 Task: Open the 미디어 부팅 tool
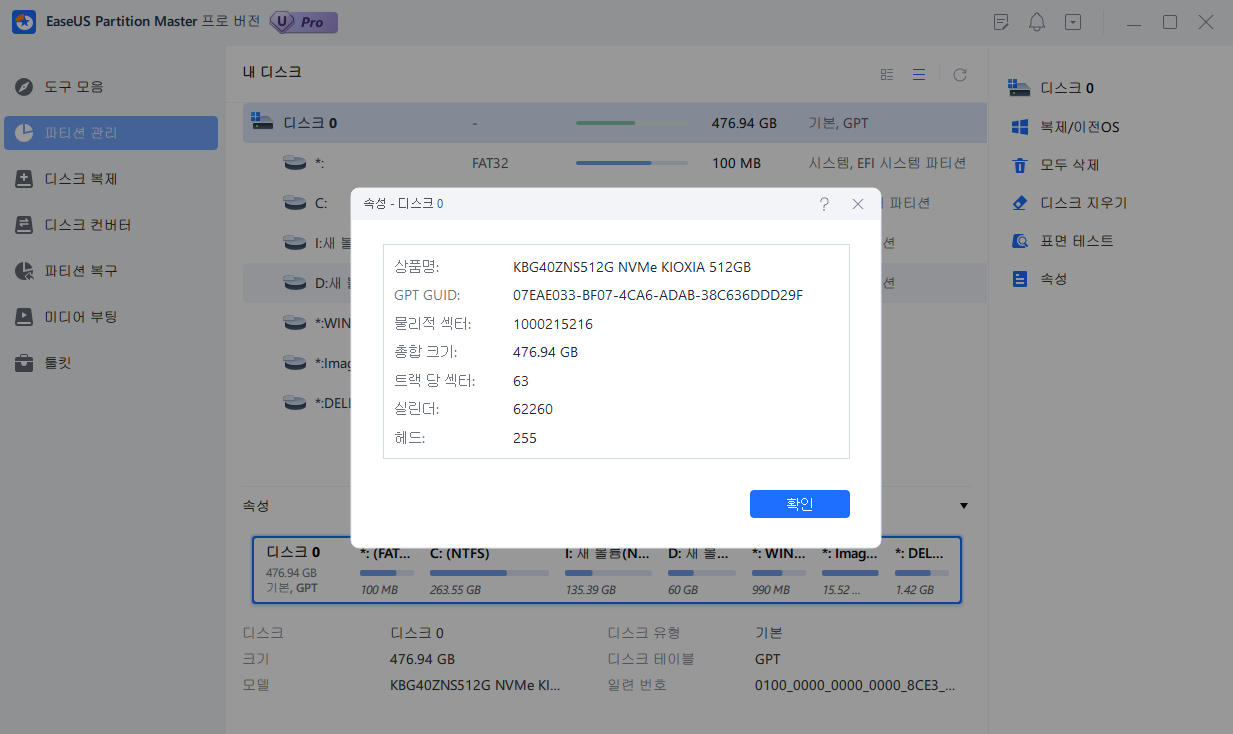tap(110, 316)
